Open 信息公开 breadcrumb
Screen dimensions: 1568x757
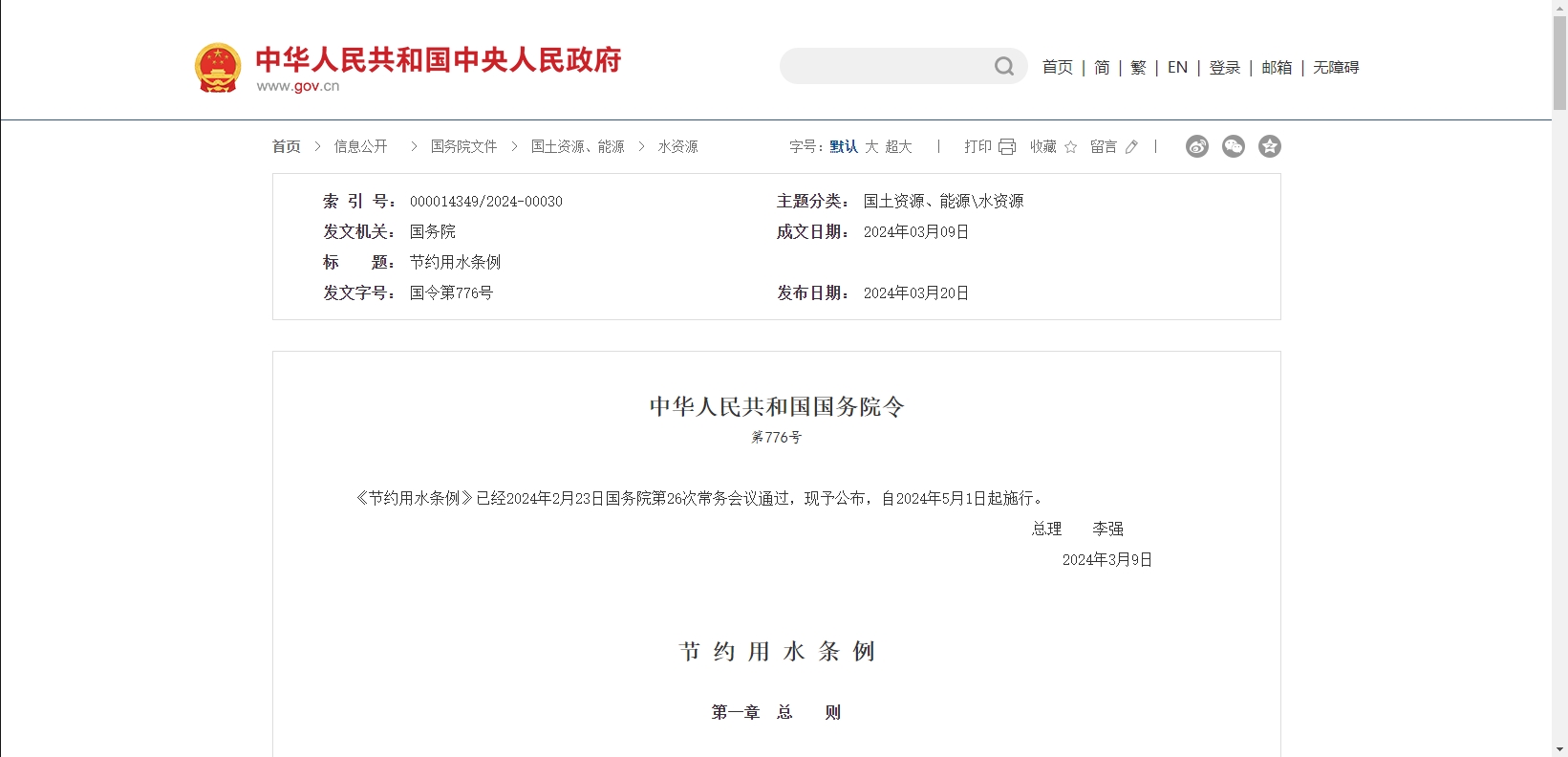pos(360,146)
